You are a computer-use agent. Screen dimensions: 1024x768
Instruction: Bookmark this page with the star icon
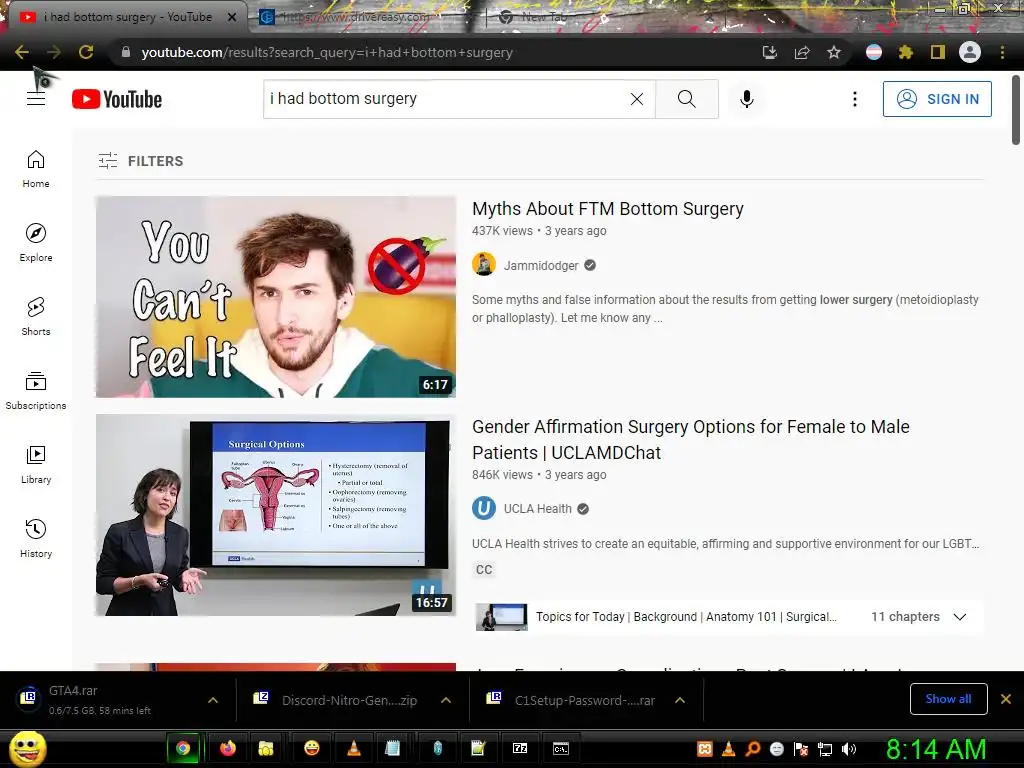click(834, 52)
